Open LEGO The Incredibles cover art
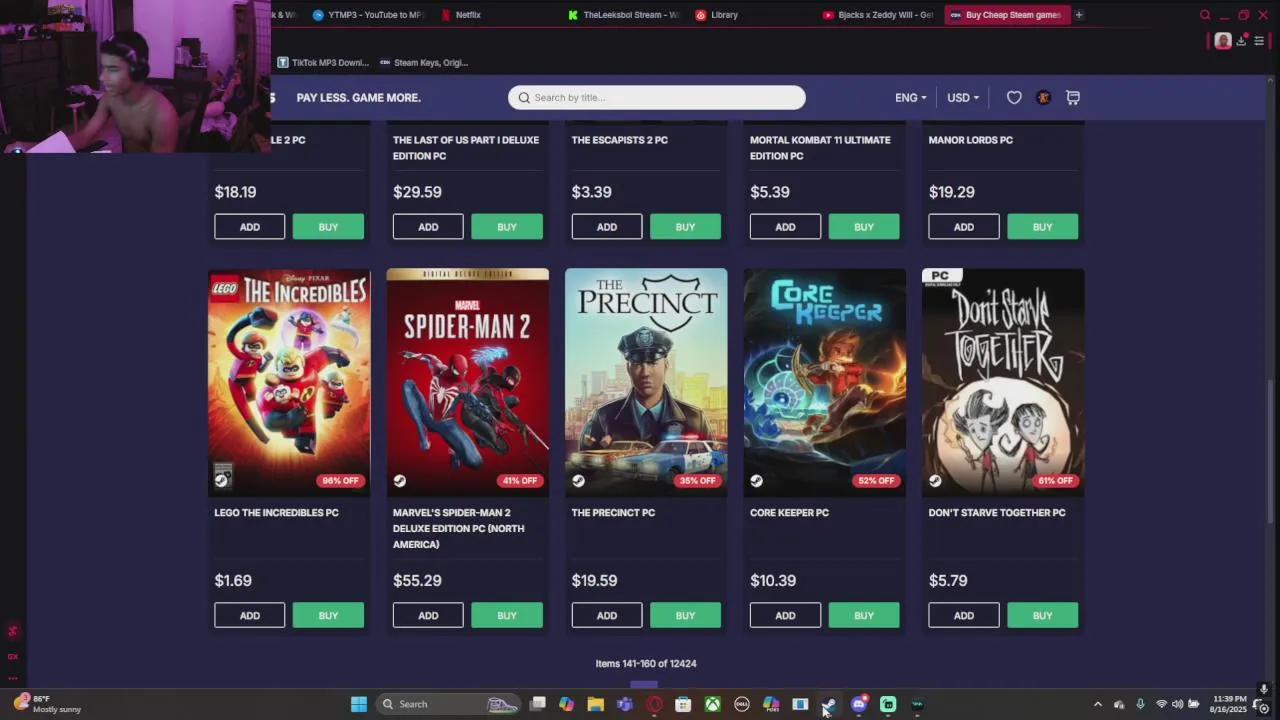 289,382
